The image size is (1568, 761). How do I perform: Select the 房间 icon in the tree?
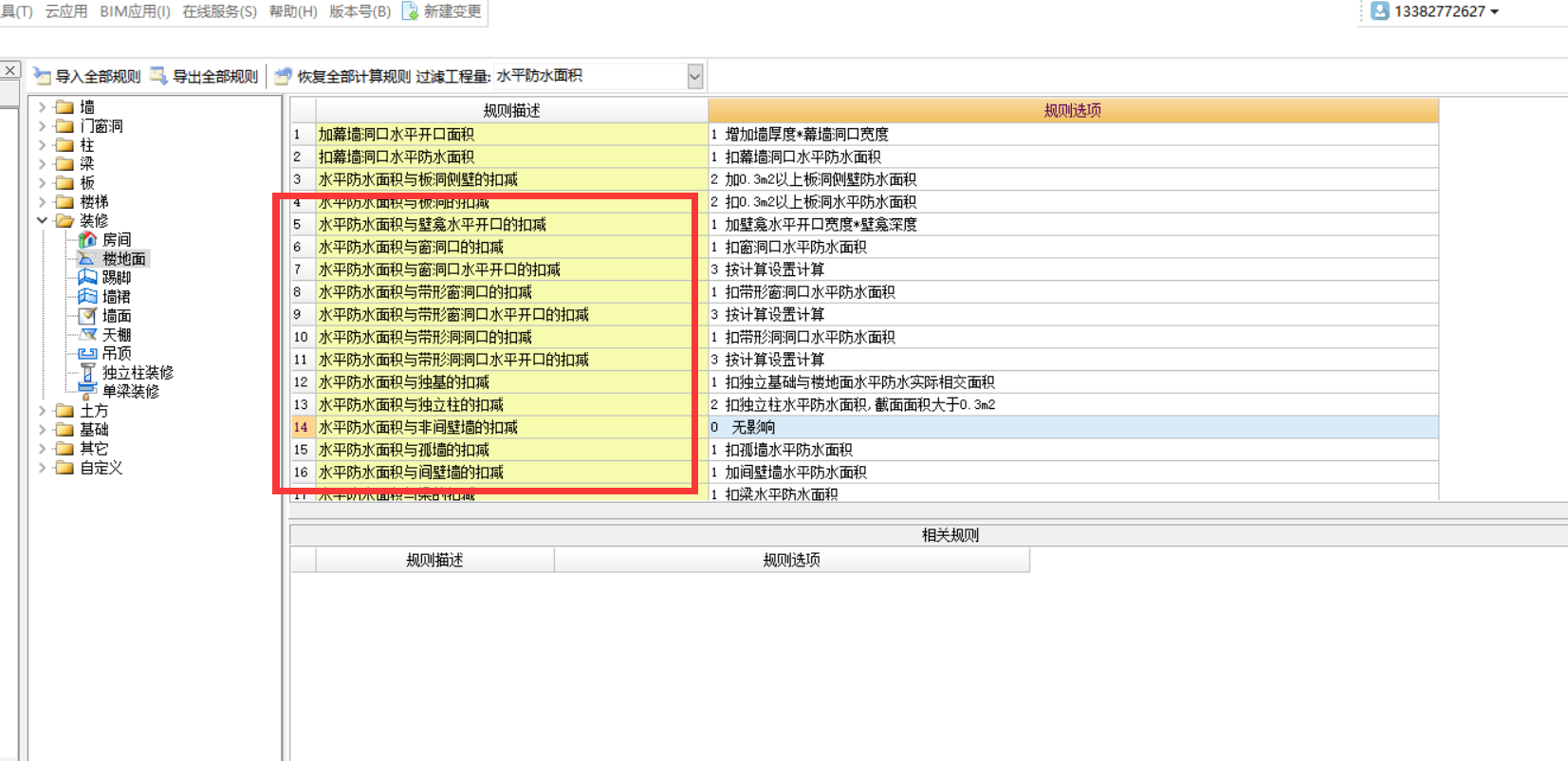click(x=87, y=239)
